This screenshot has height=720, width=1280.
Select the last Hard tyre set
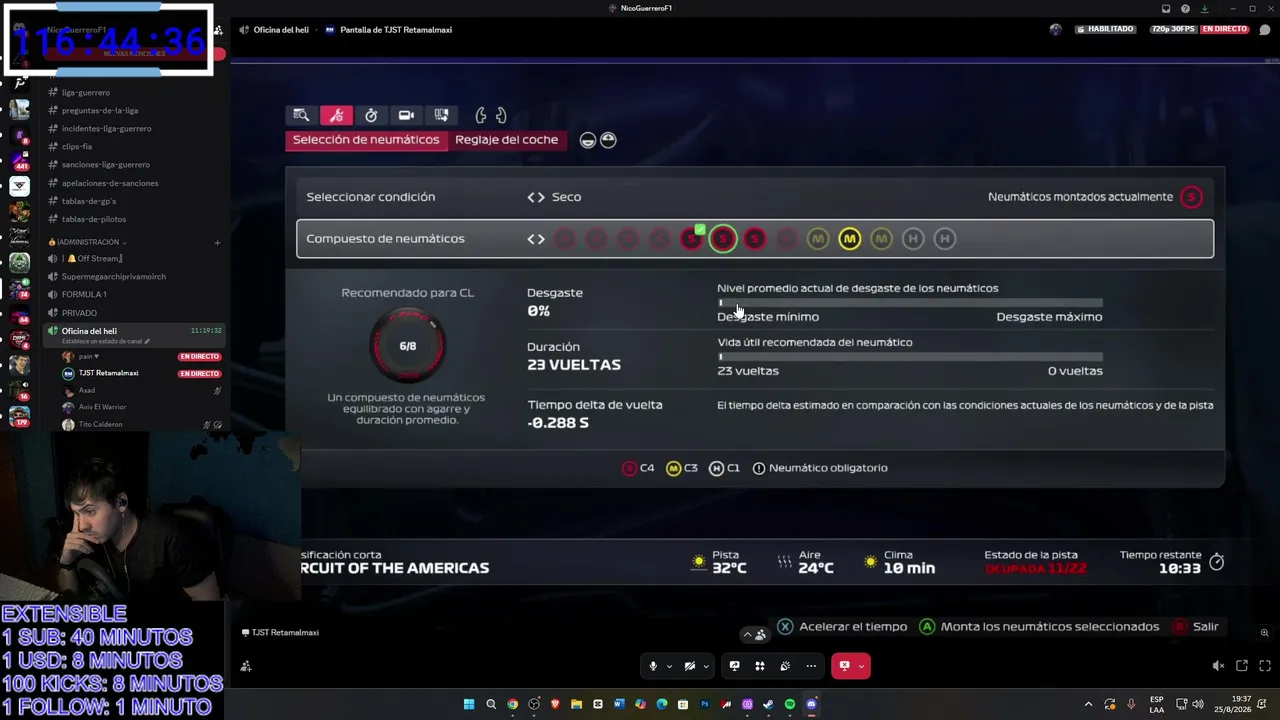pyautogui.click(x=944, y=239)
